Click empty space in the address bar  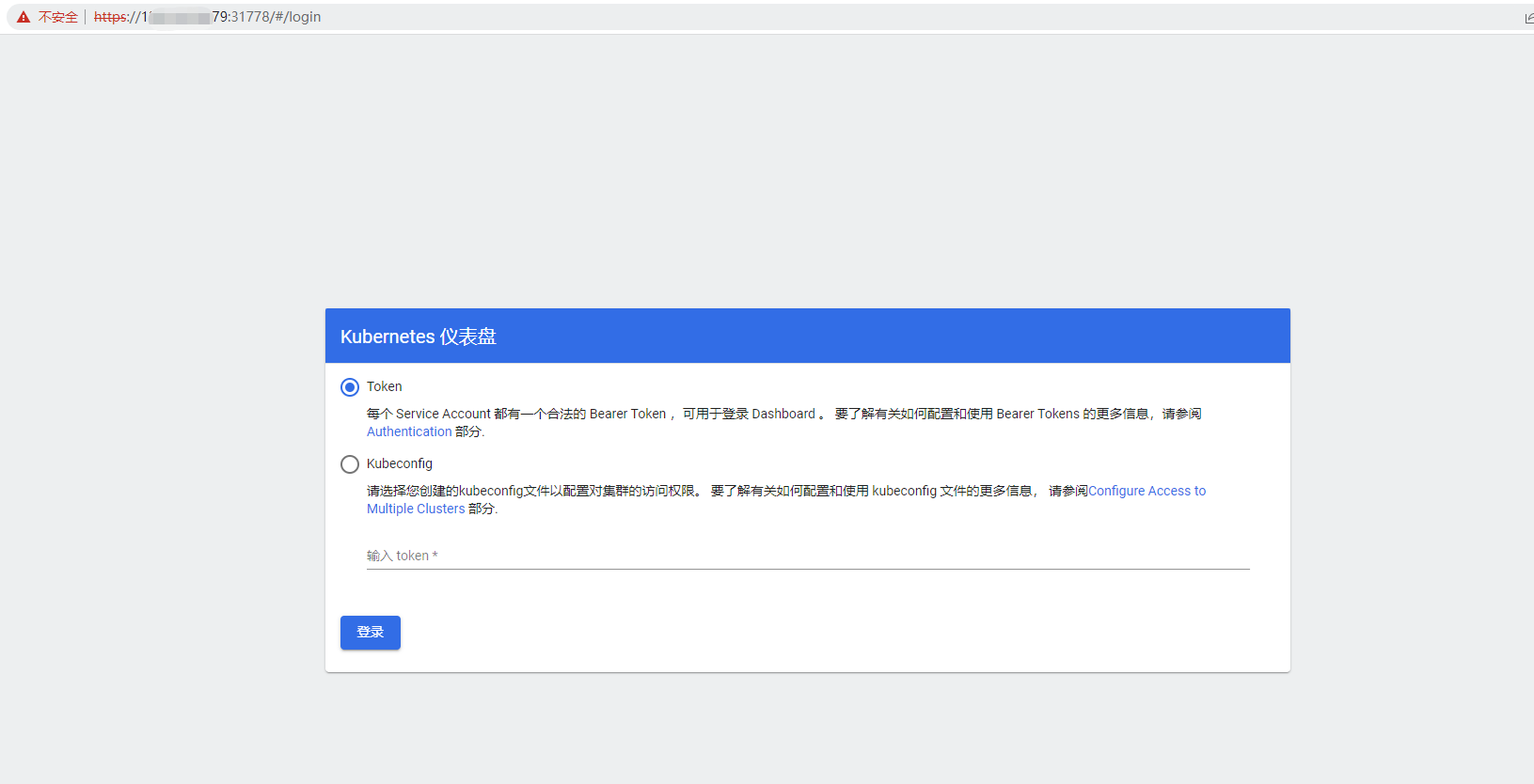tap(846, 17)
